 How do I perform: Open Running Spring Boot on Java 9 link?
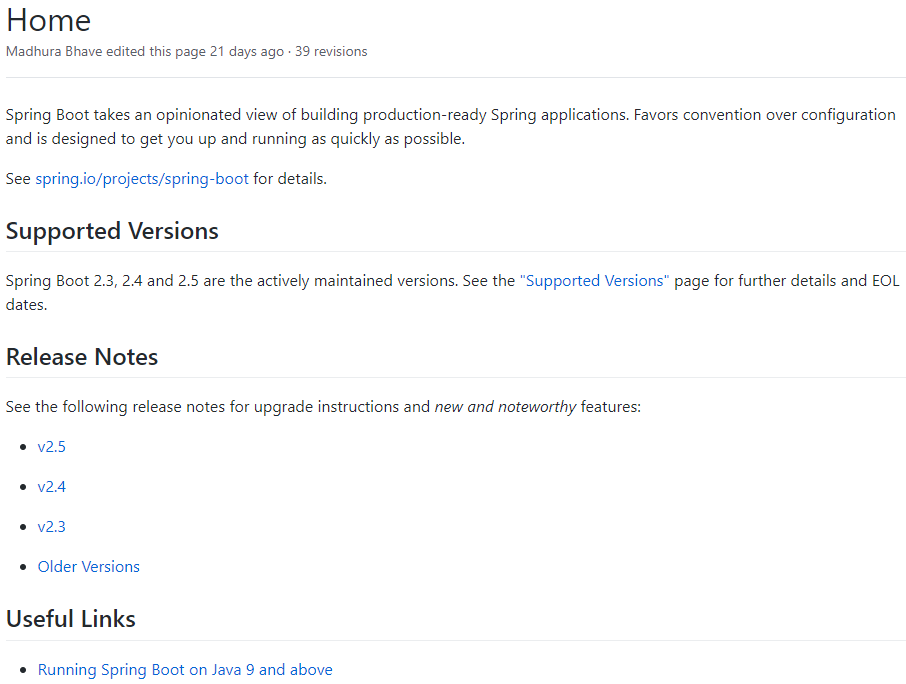click(185, 670)
